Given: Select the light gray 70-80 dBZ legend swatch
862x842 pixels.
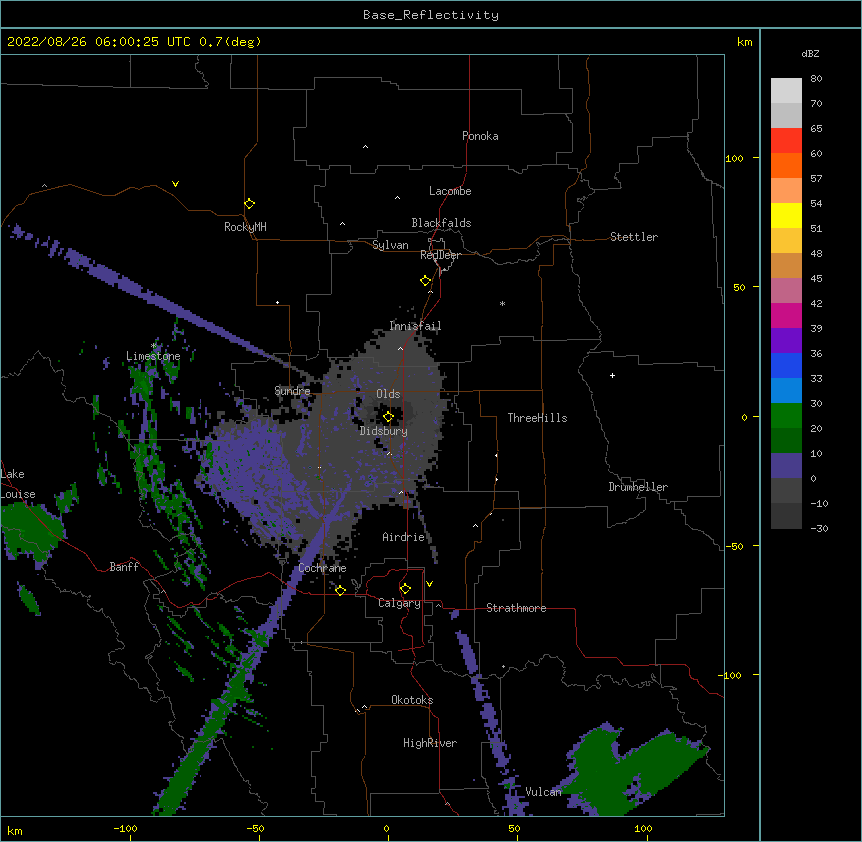Looking at the screenshot, I should [x=786, y=90].
